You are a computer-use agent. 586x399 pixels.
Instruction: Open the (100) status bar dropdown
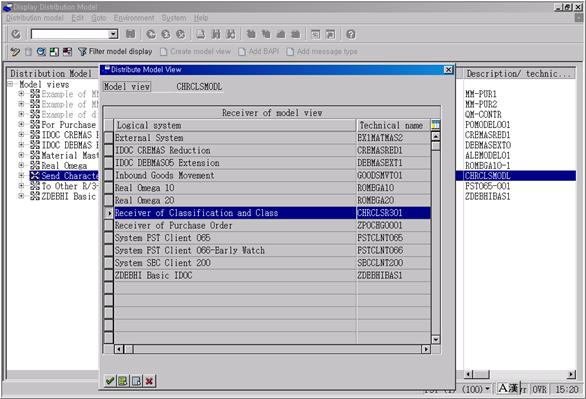[487, 389]
